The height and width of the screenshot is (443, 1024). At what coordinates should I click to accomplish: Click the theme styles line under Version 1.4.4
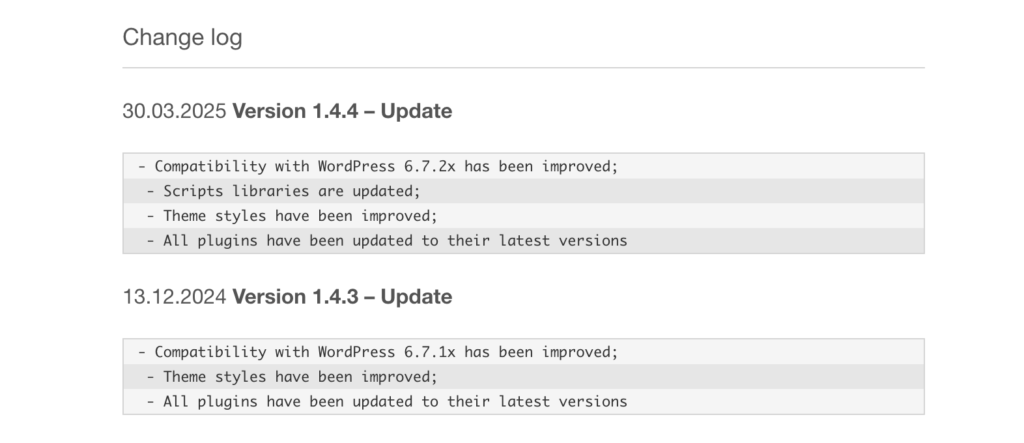pos(292,215)
